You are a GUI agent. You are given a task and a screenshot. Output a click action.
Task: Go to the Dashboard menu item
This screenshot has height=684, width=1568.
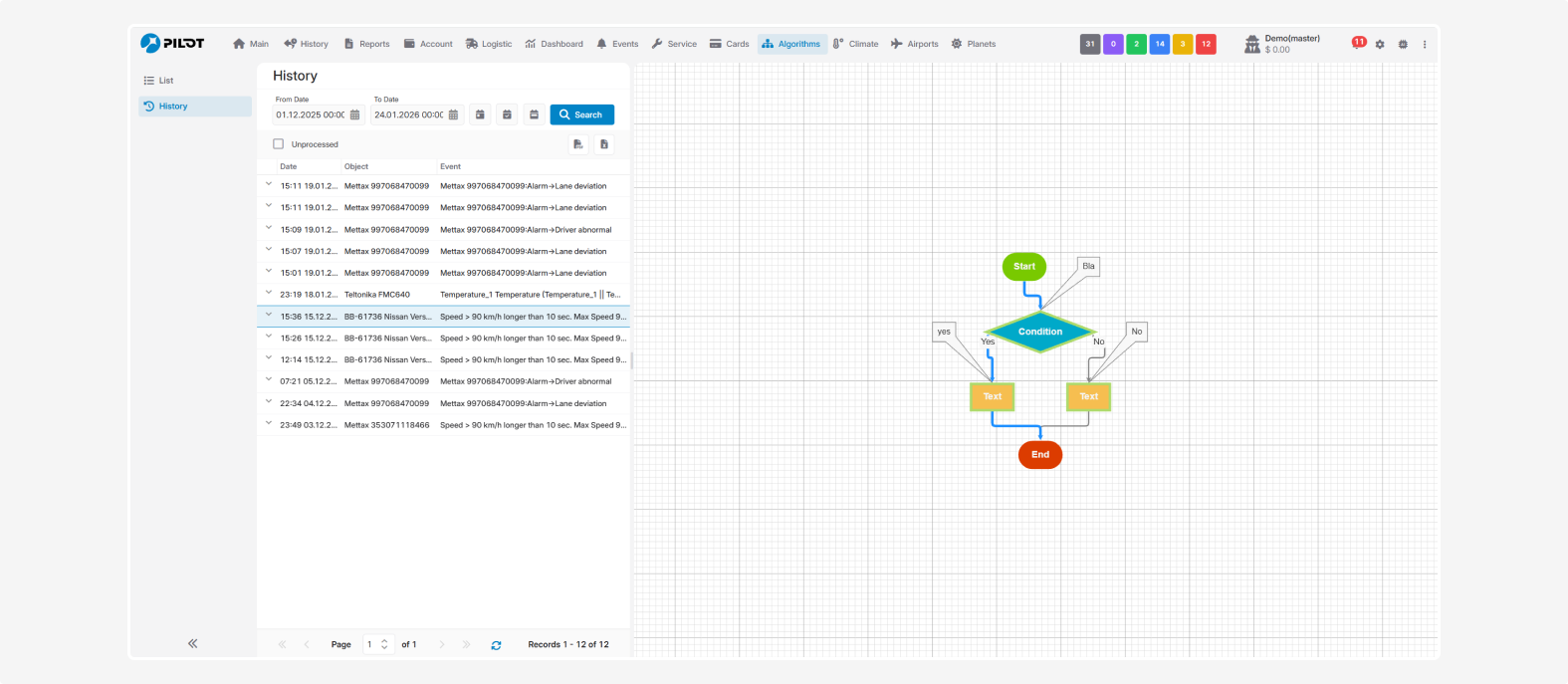554,44
